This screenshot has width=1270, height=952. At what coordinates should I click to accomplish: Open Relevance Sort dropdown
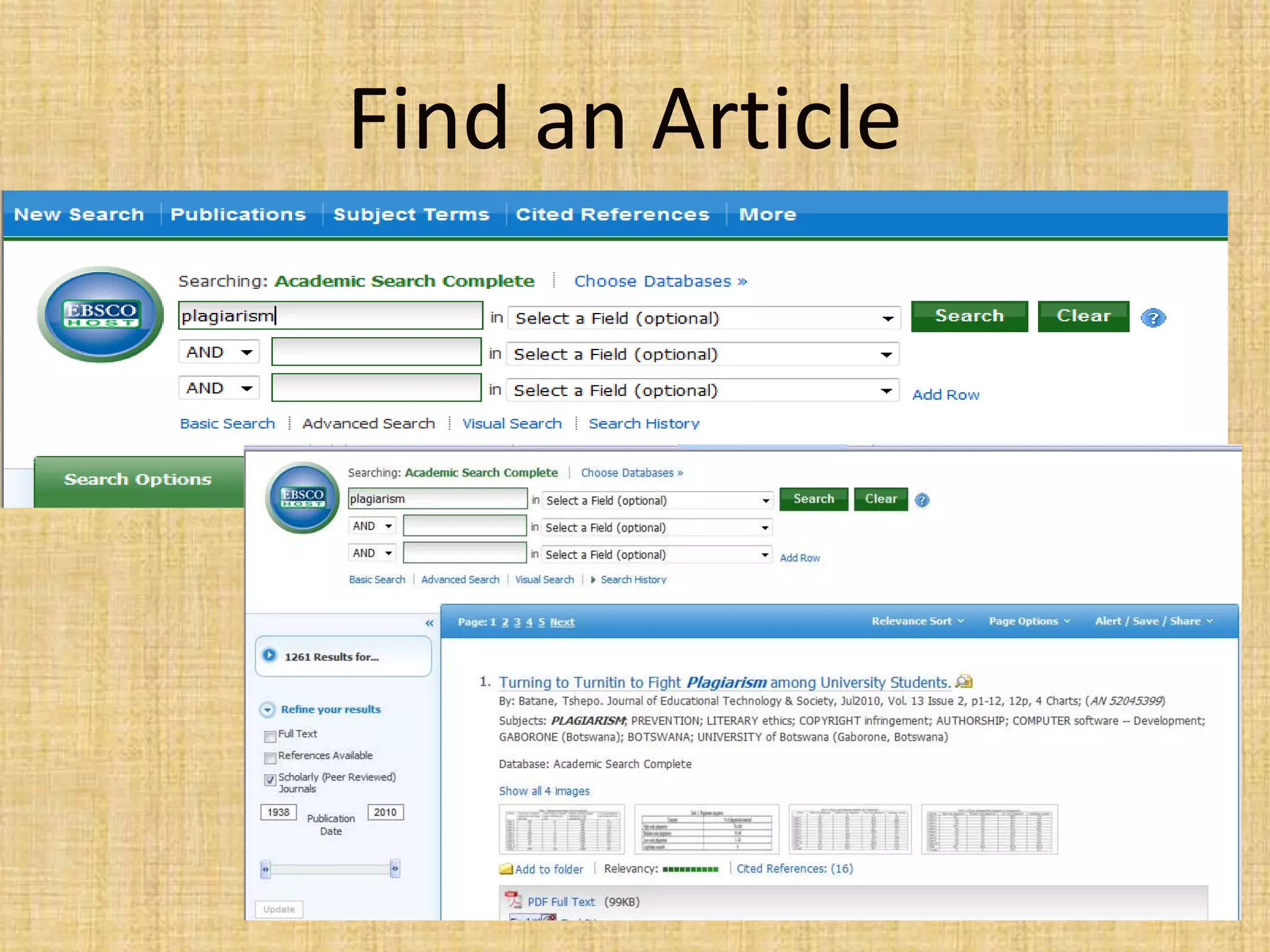click(x=918, y=621)
